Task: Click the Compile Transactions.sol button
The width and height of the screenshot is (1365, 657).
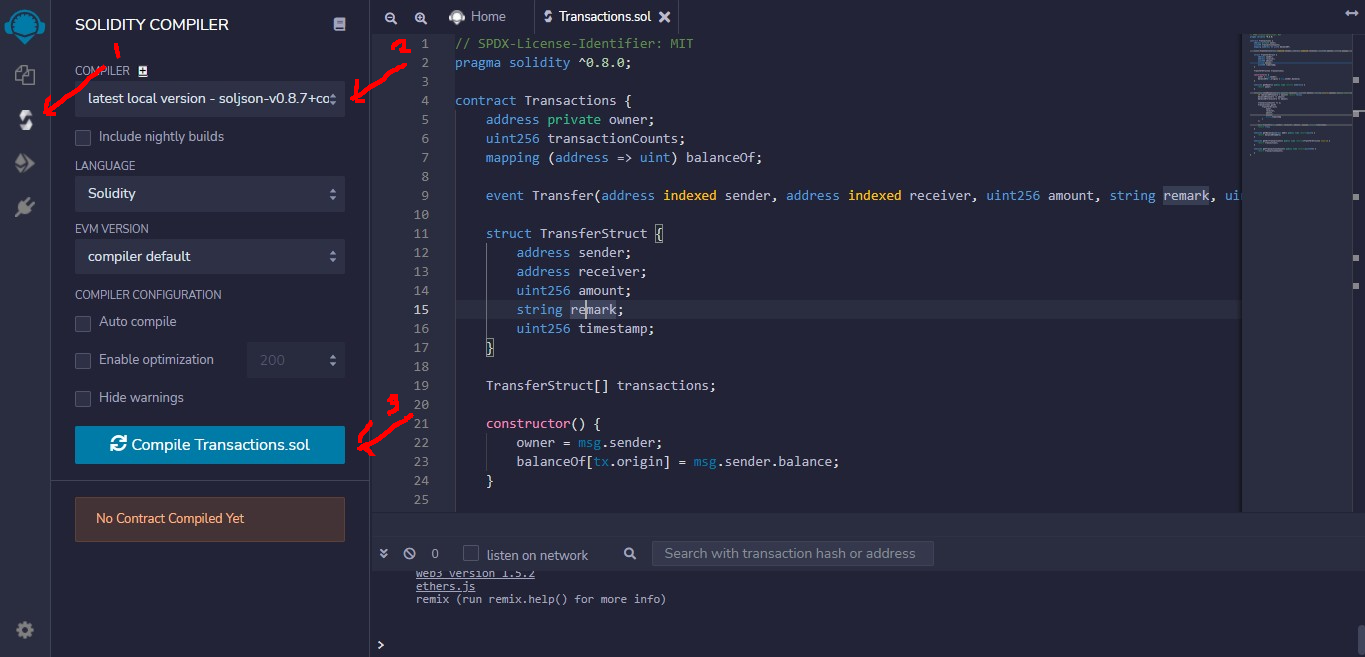Action: 209,444
